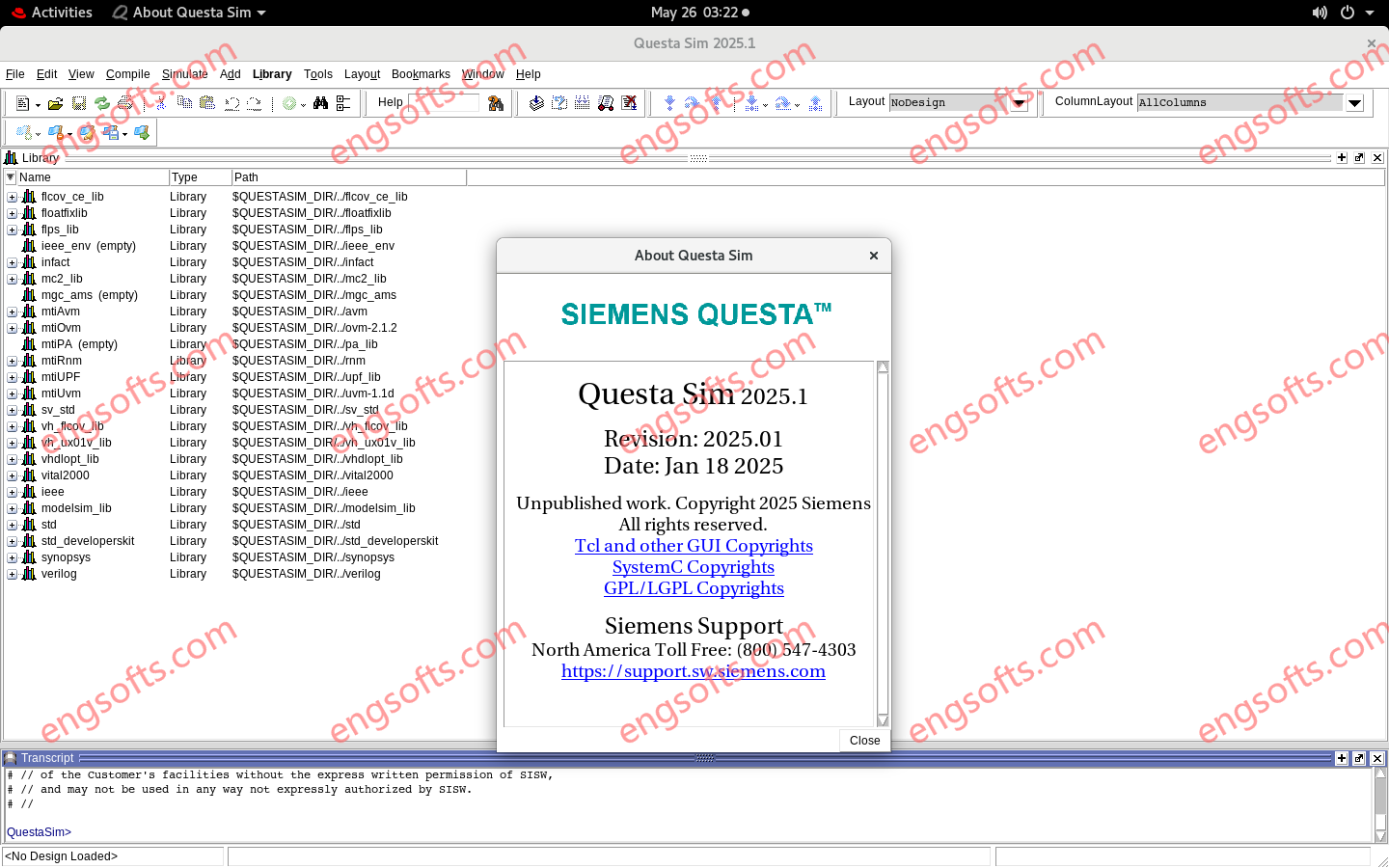Expand the flcov_ce_lib library node
This screenshot has width=1389, height=868.
point(12,197)
